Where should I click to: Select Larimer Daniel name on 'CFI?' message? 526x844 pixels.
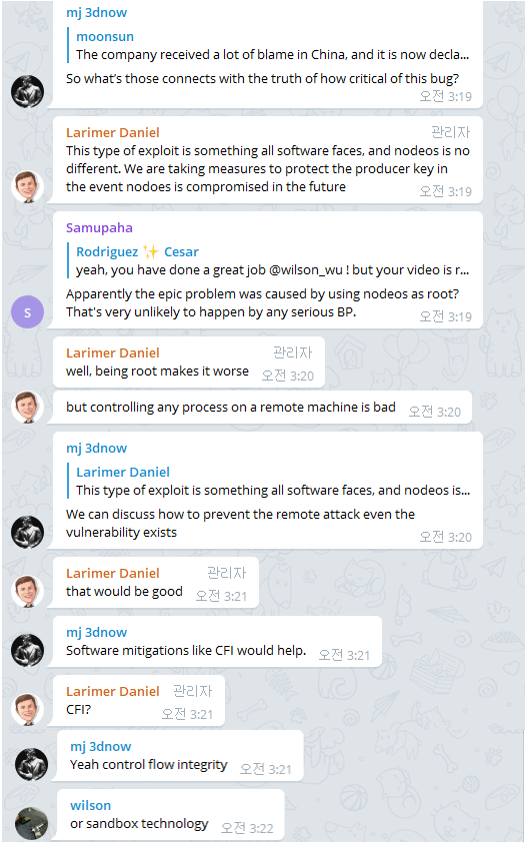coord(113,691)
